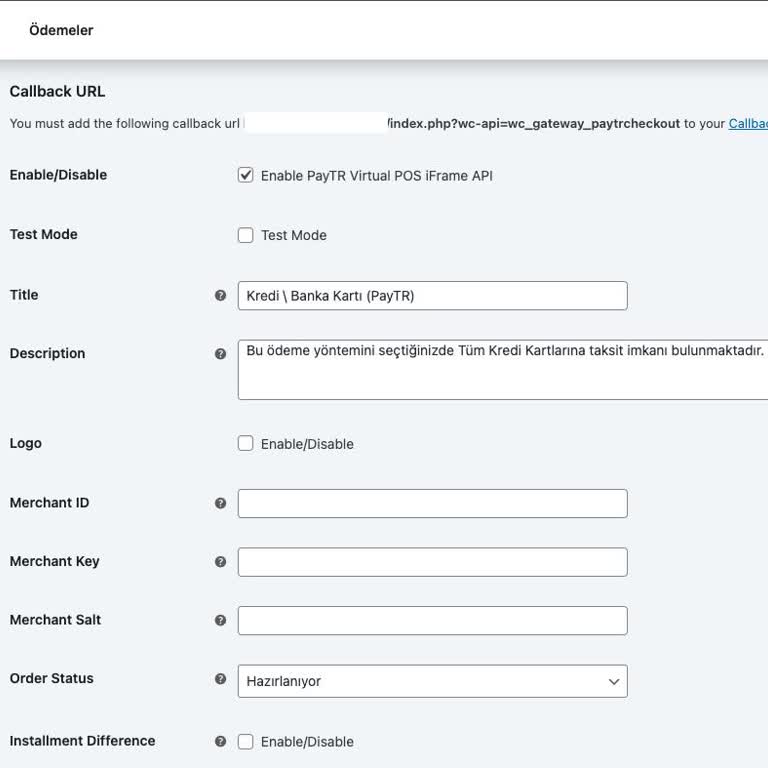This screenshot has height=768, width=768.
Task: Open the Callback link
Action: click(x=747, y=124)
